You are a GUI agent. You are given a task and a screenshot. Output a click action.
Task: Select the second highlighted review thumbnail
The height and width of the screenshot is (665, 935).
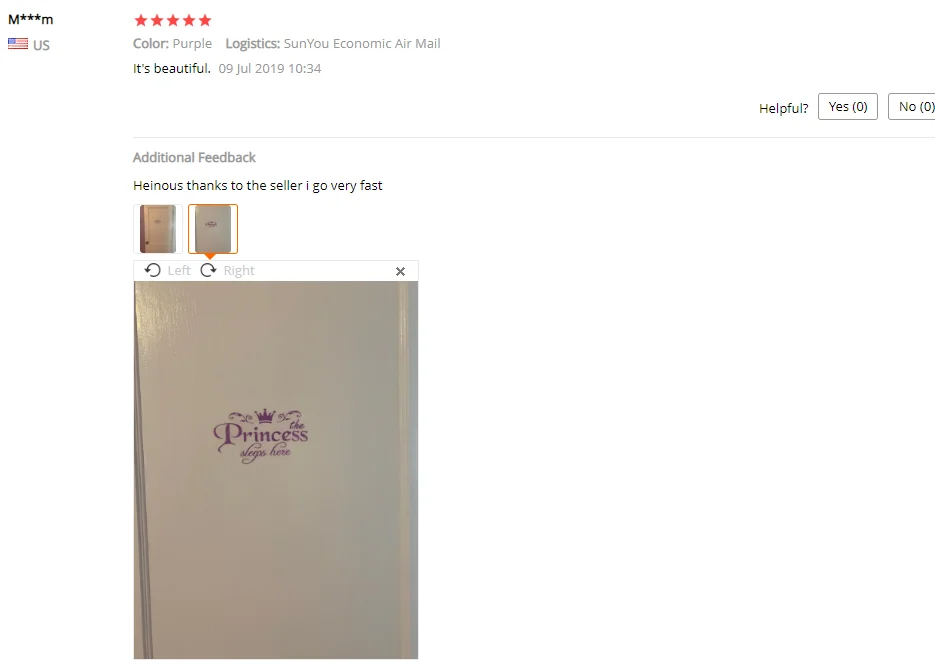pyautogui.click(x=213, y=229)
